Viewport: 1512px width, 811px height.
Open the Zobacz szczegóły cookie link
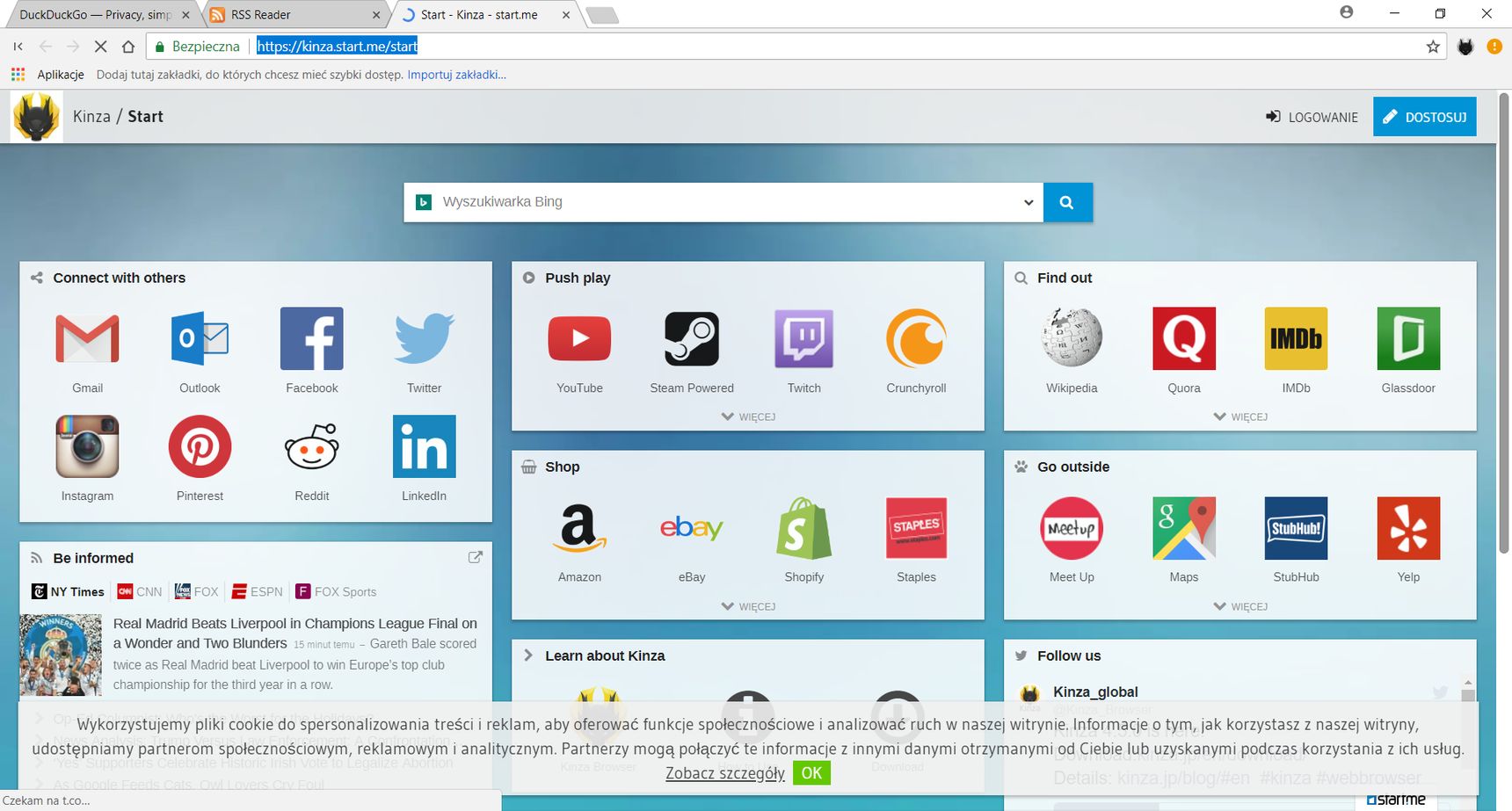725,773
